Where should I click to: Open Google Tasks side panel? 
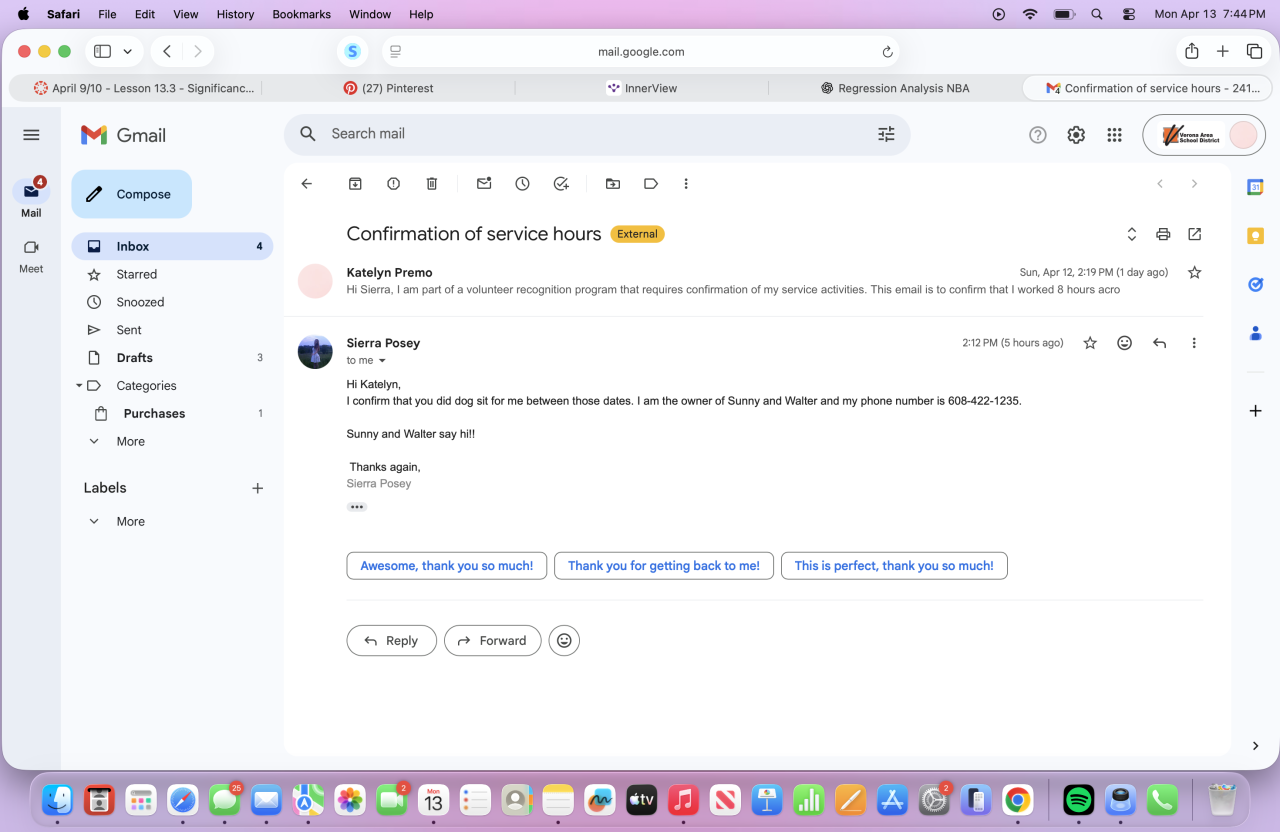(x=1255, y=284)
